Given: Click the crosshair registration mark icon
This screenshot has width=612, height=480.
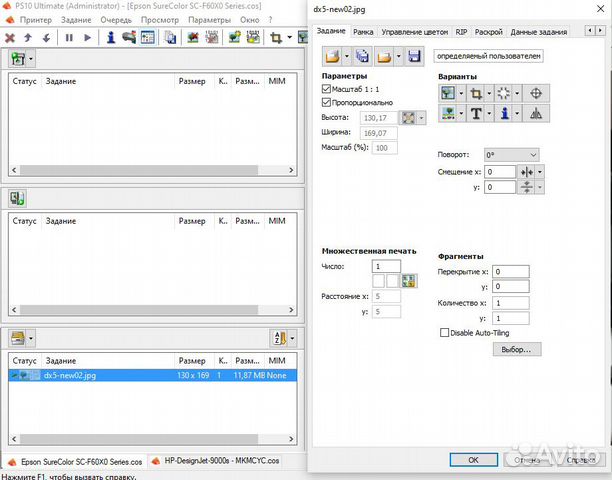Looking at the screenshot, I should 535,93.
